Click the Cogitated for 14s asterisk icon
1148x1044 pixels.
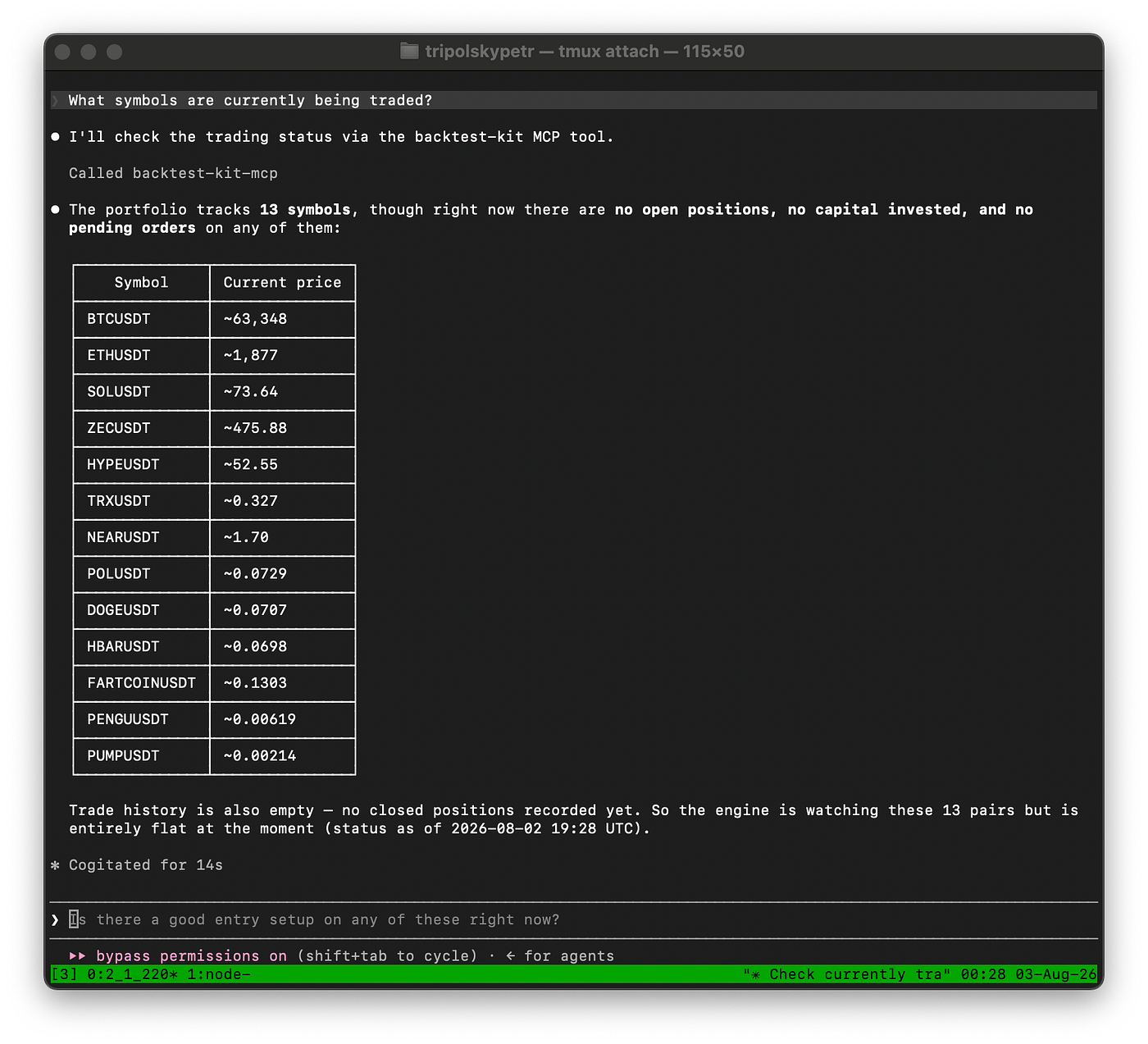[55, 865]
